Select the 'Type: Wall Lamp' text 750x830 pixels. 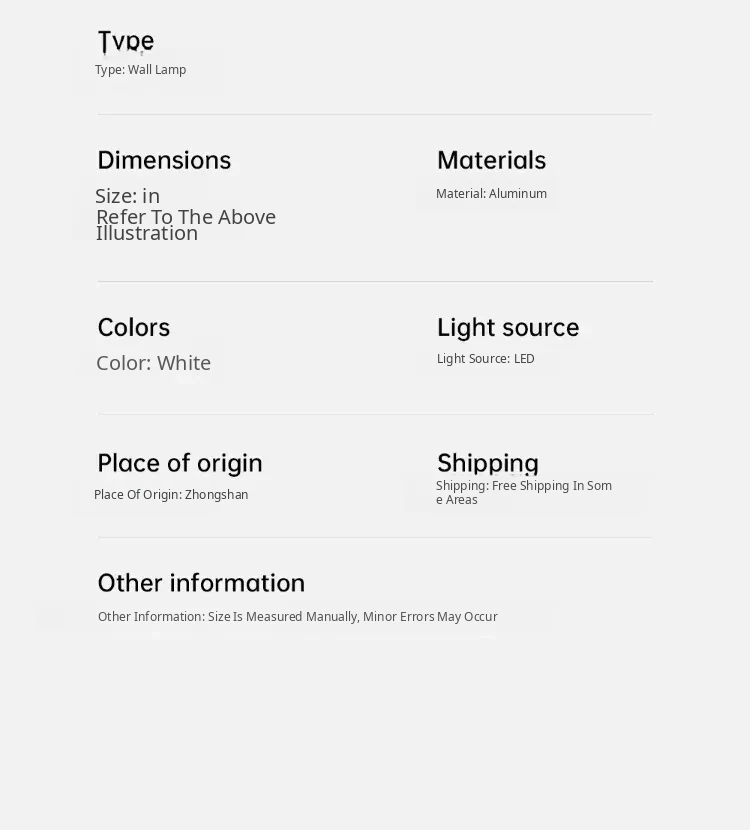click(x=140, y=70)
